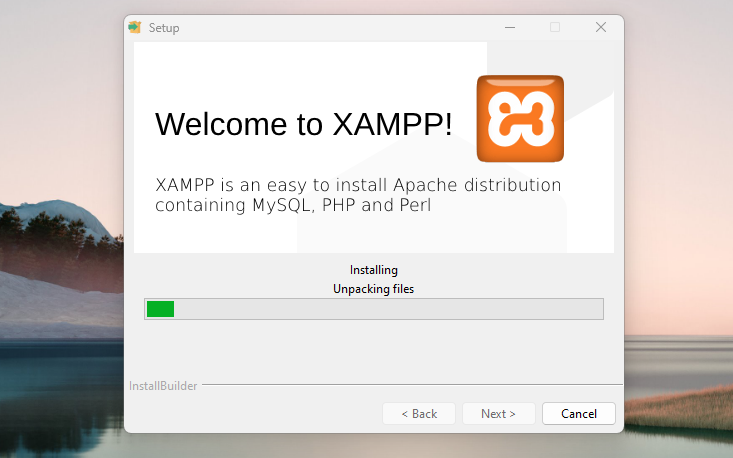Click the greyed-out maximize button
Screen dimensions: 733x458
(x=555, y=27)
